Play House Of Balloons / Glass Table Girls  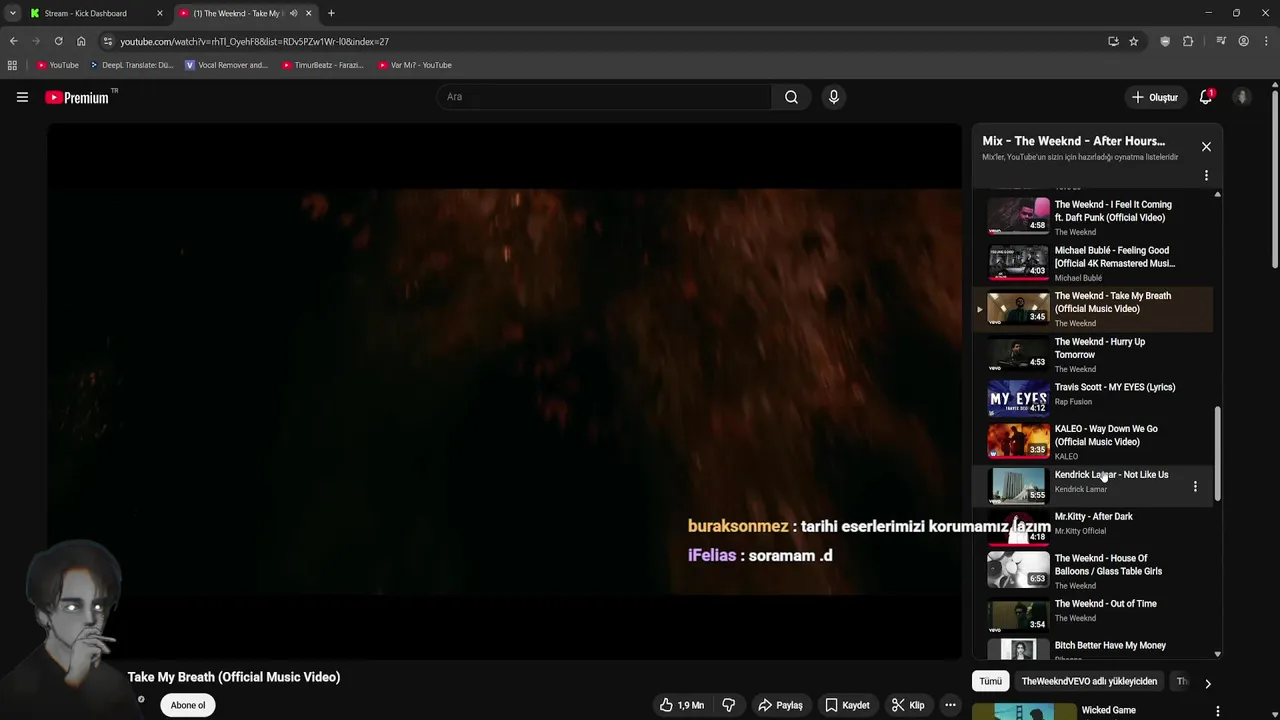tap(1094, 570)
